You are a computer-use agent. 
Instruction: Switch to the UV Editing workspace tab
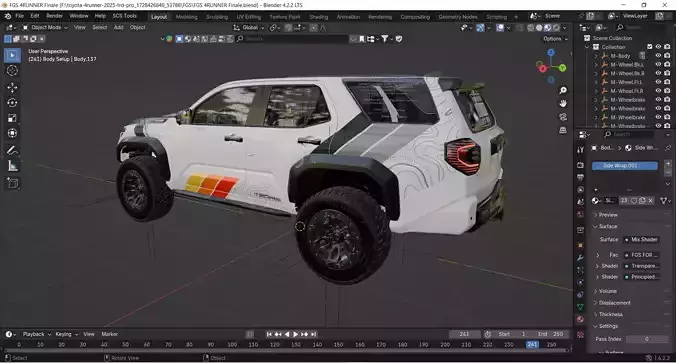click(249, 17)
